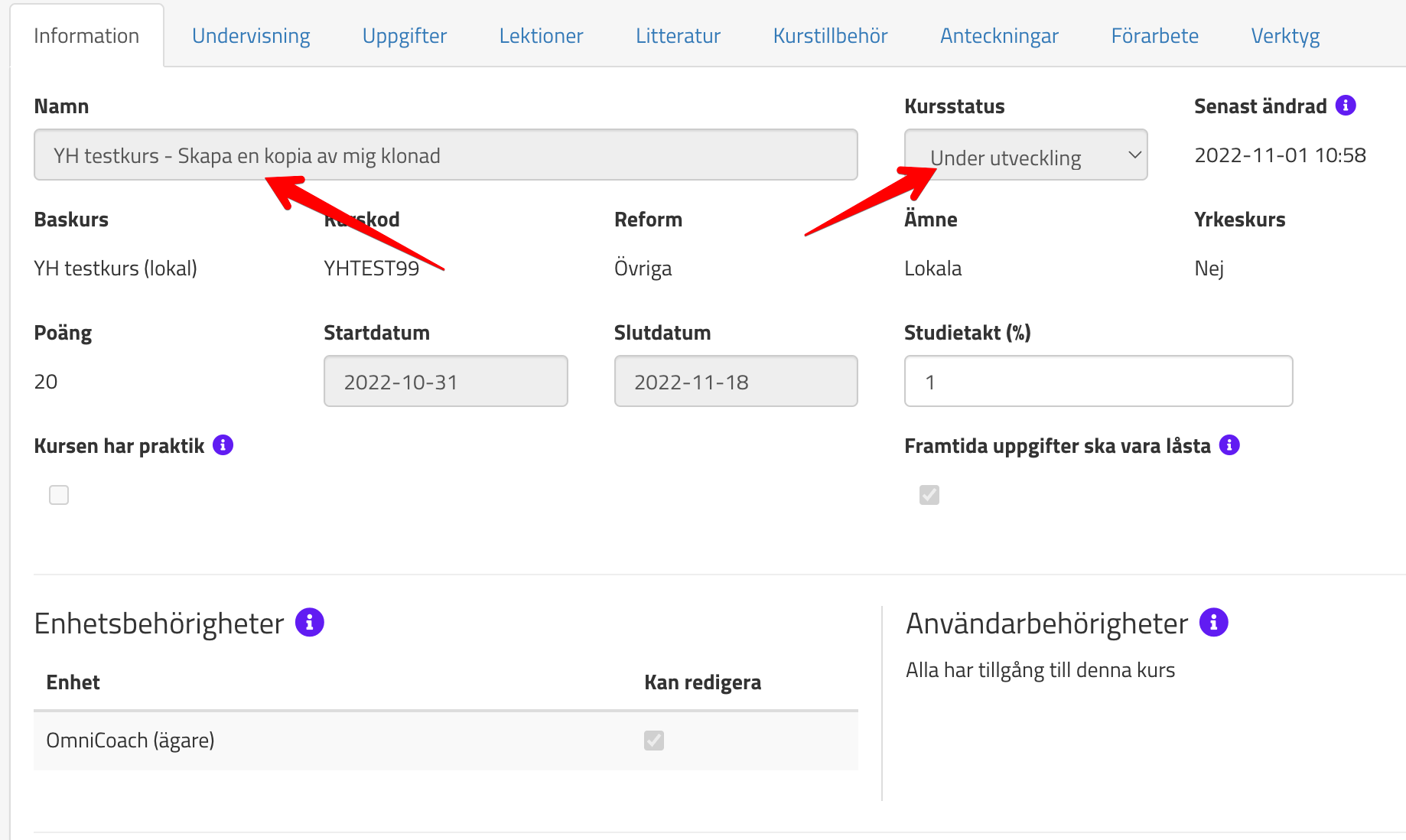Select the Litteratur tab
The height and width of the screenshot is (840, 1406).
click(x=678, y=36)
